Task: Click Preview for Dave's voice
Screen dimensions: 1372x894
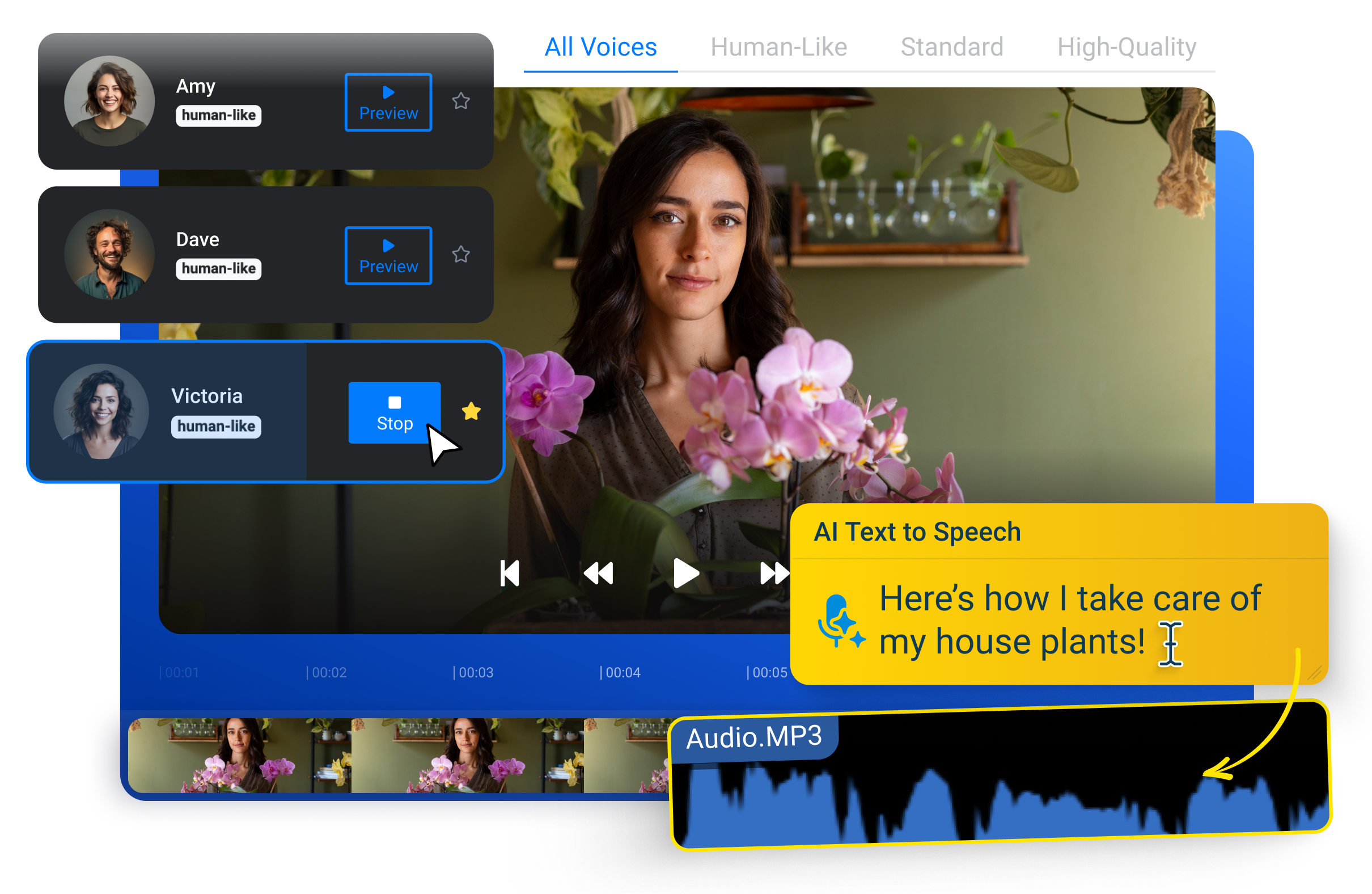Action: 387,255
